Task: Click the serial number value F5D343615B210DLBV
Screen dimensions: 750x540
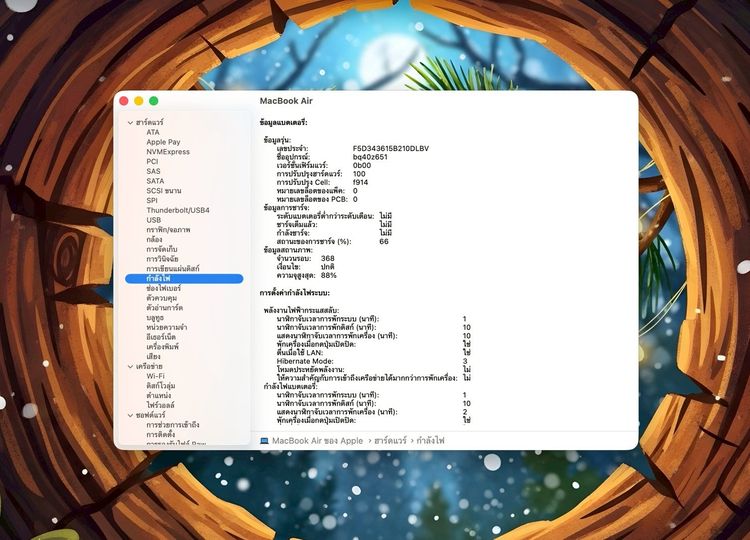Action: pyautogui.click(x=390, y=148)
